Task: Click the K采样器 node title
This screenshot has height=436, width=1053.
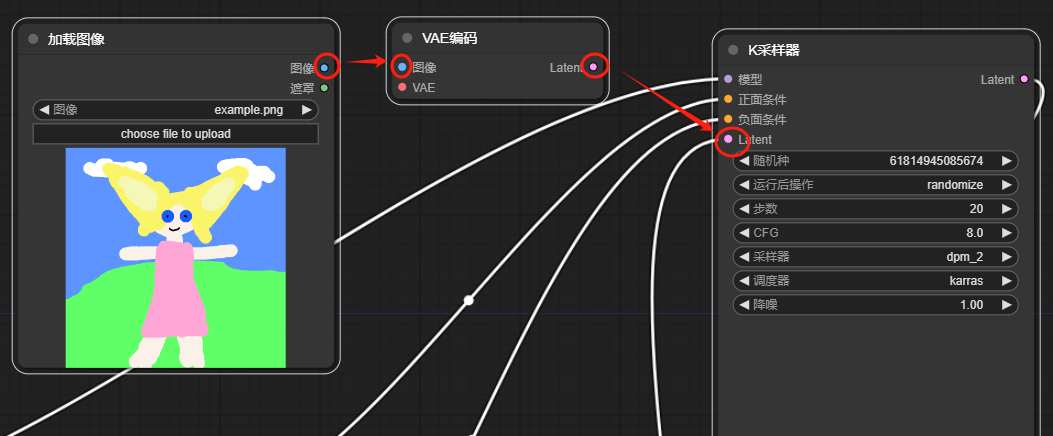Action: 774,50
